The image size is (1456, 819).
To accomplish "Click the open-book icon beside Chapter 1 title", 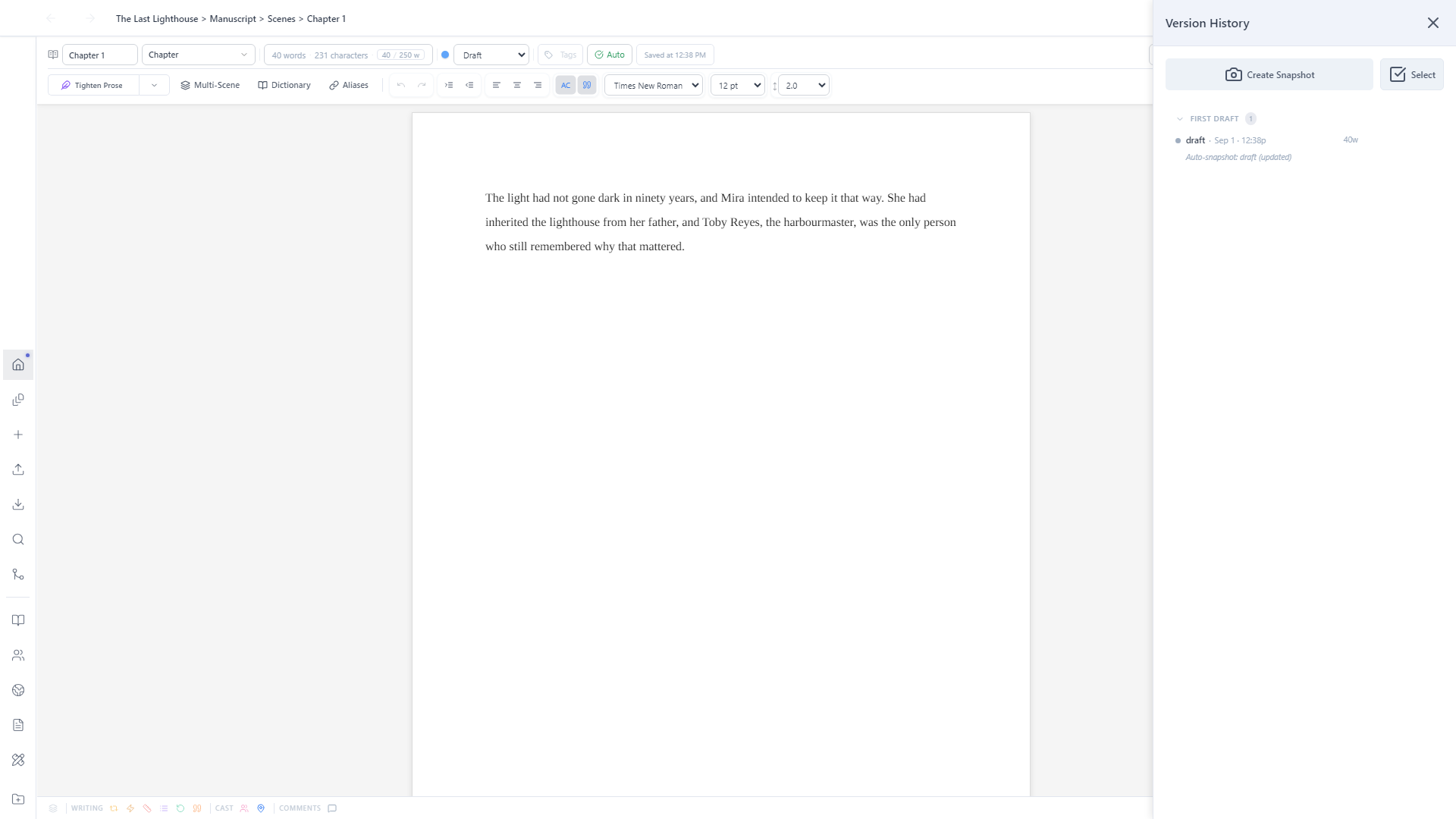I will 53,55.
